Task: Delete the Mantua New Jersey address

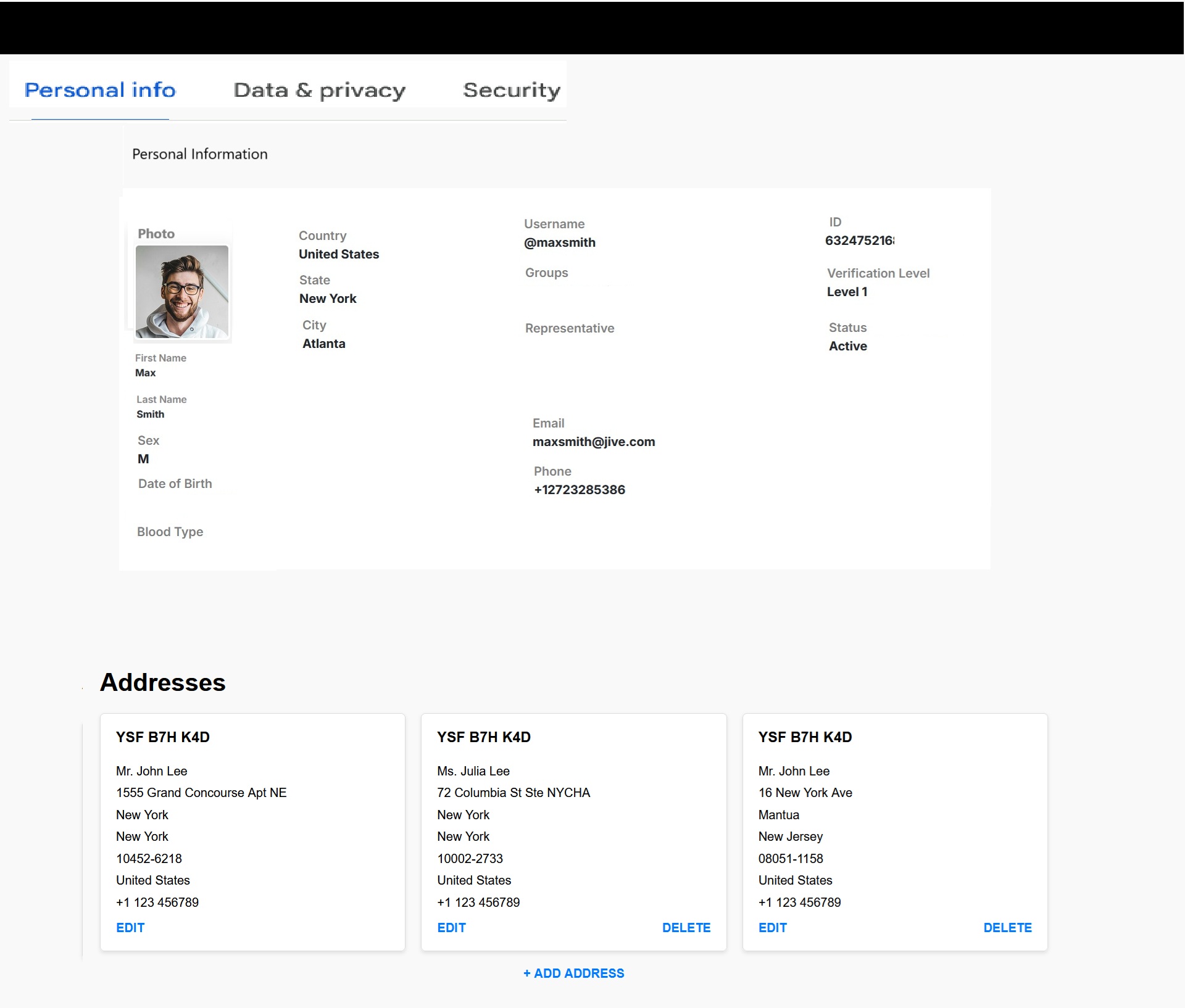Action: point(1007,928)
